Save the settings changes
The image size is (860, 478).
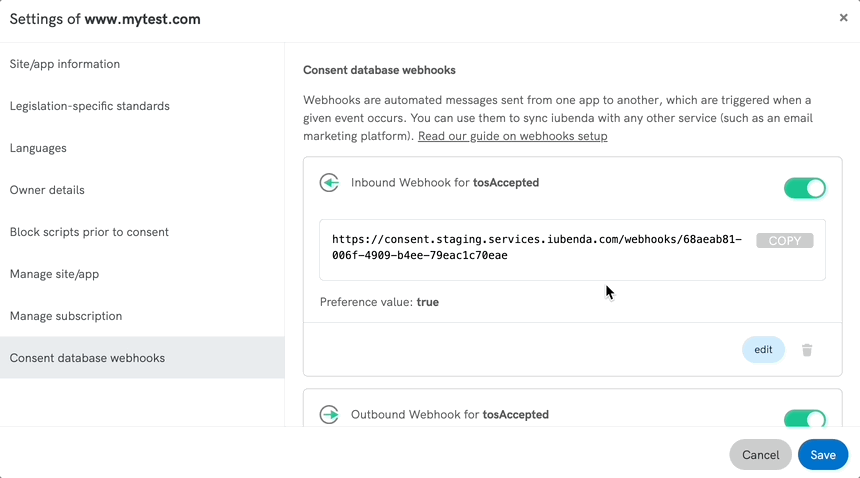pos(822,455)
